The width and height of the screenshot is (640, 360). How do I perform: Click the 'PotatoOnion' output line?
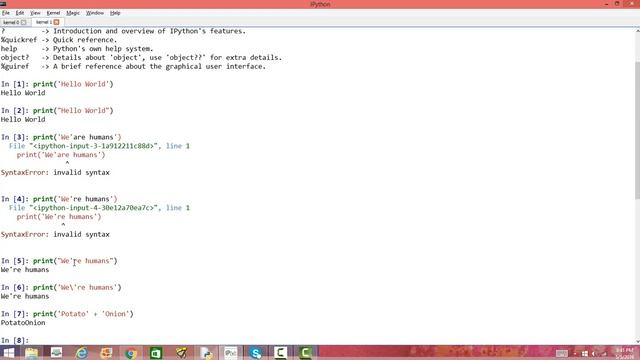pyautogui.click(x=23, y=323)
